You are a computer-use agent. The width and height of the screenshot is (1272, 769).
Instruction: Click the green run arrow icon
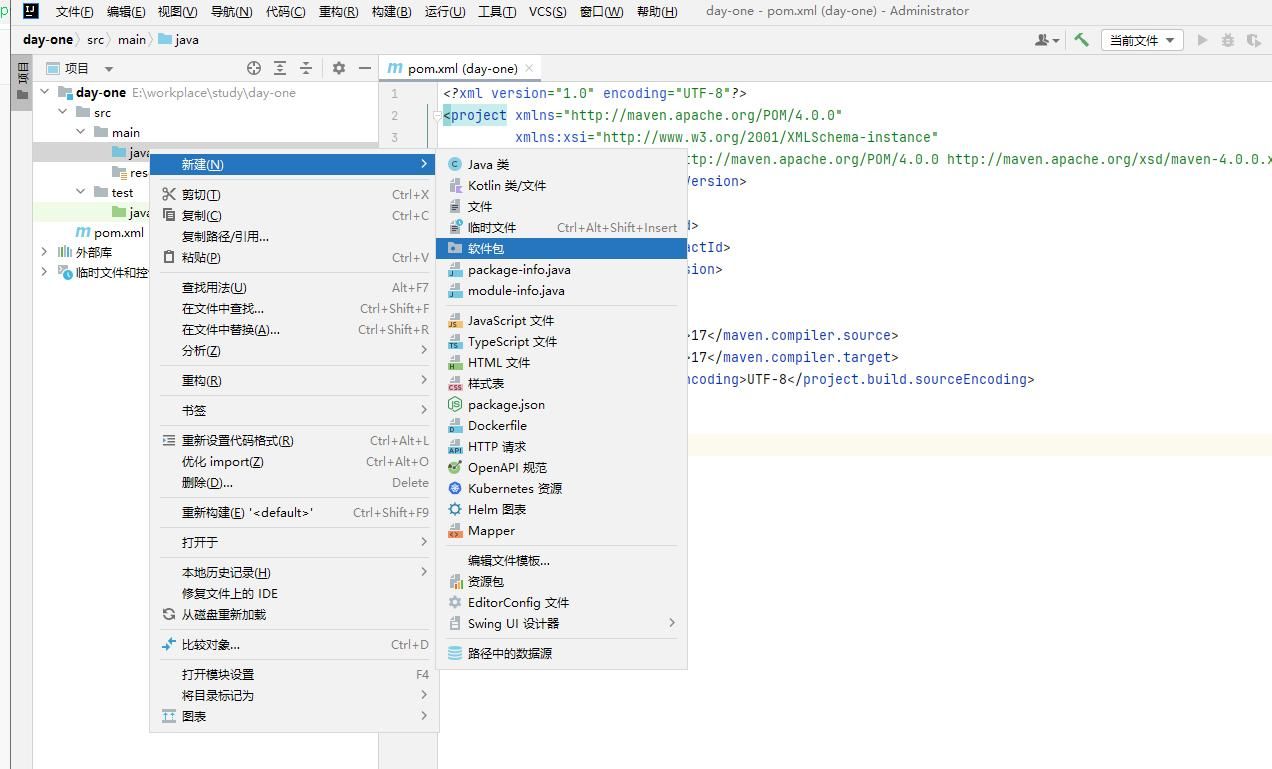click(1202, 40)
